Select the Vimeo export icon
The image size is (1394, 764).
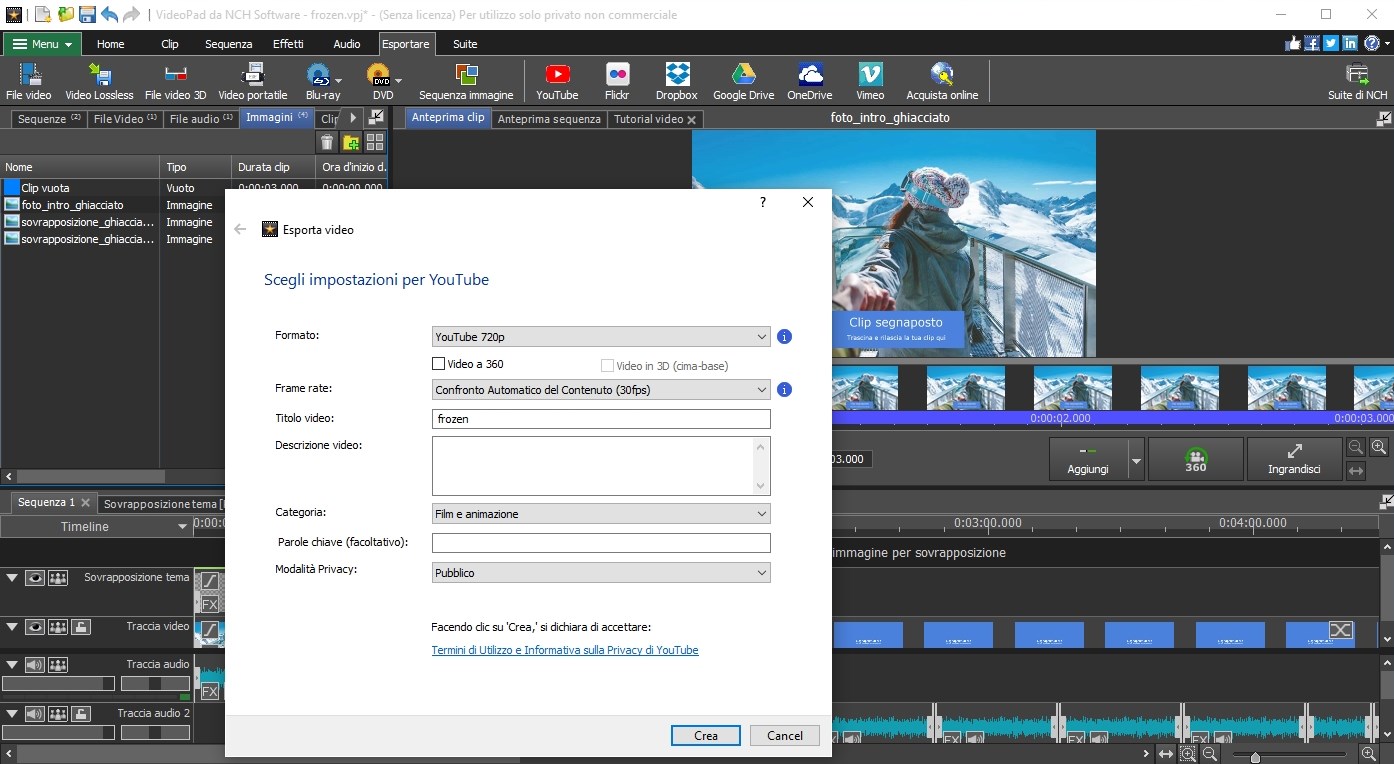[870, 81]
